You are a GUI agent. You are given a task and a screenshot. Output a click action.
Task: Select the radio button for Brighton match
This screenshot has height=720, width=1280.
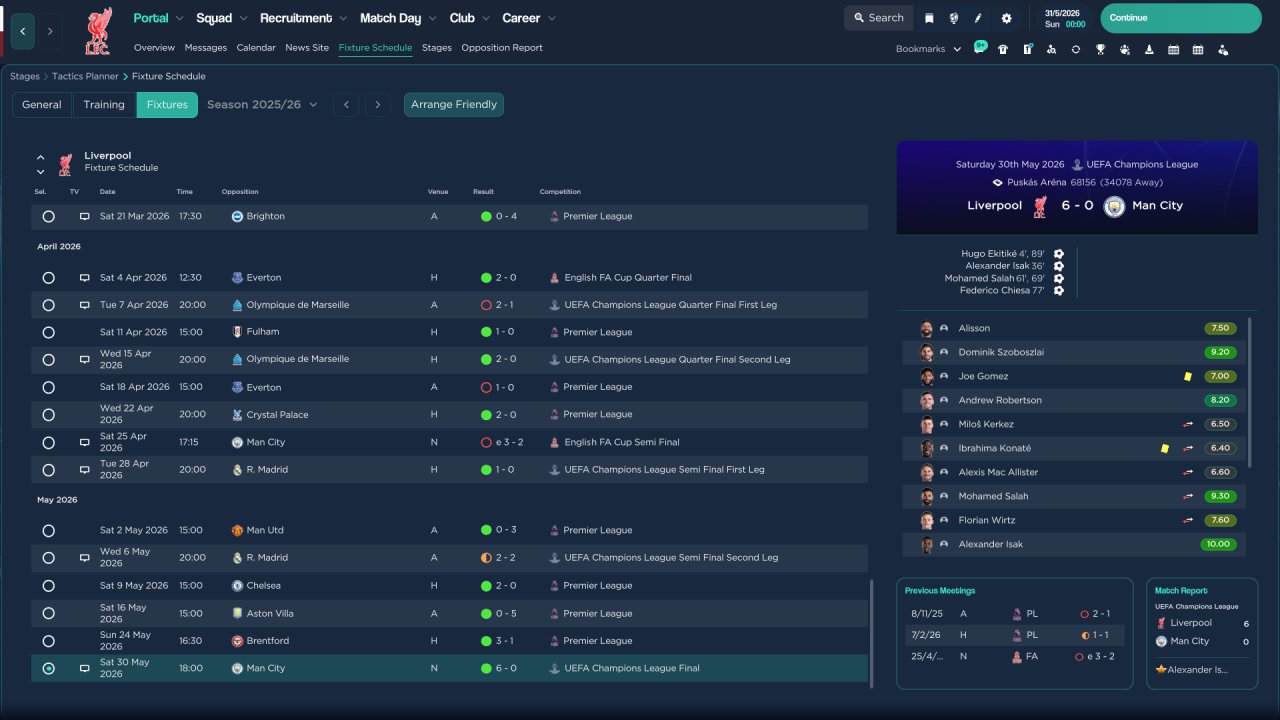48,216
